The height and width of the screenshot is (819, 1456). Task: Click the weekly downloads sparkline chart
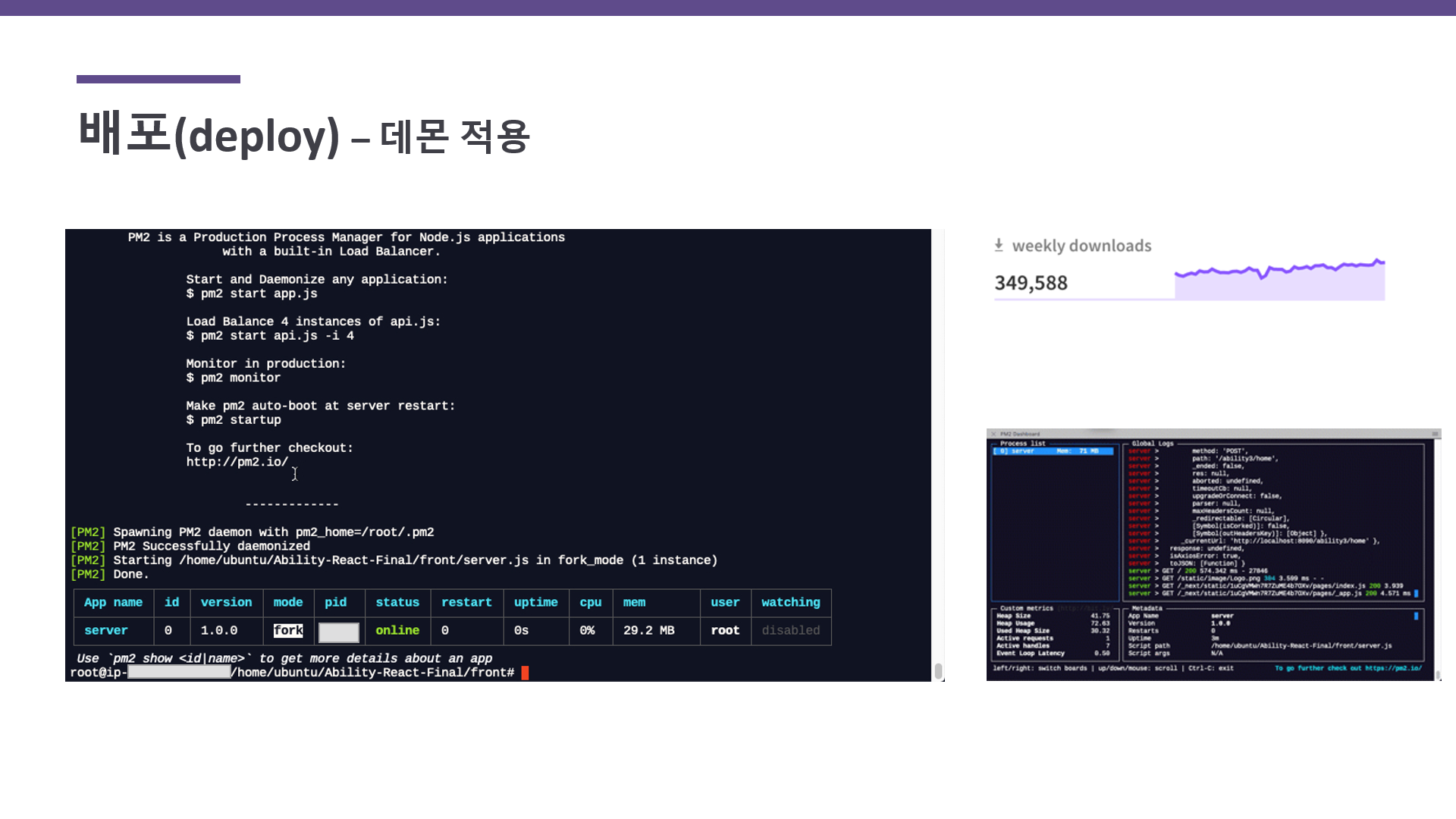pyautogui.click(x=1279, y=279)
